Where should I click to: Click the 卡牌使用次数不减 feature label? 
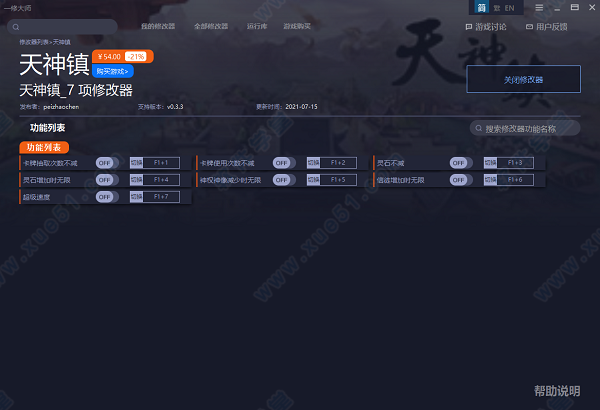click(x=227, y=163)
